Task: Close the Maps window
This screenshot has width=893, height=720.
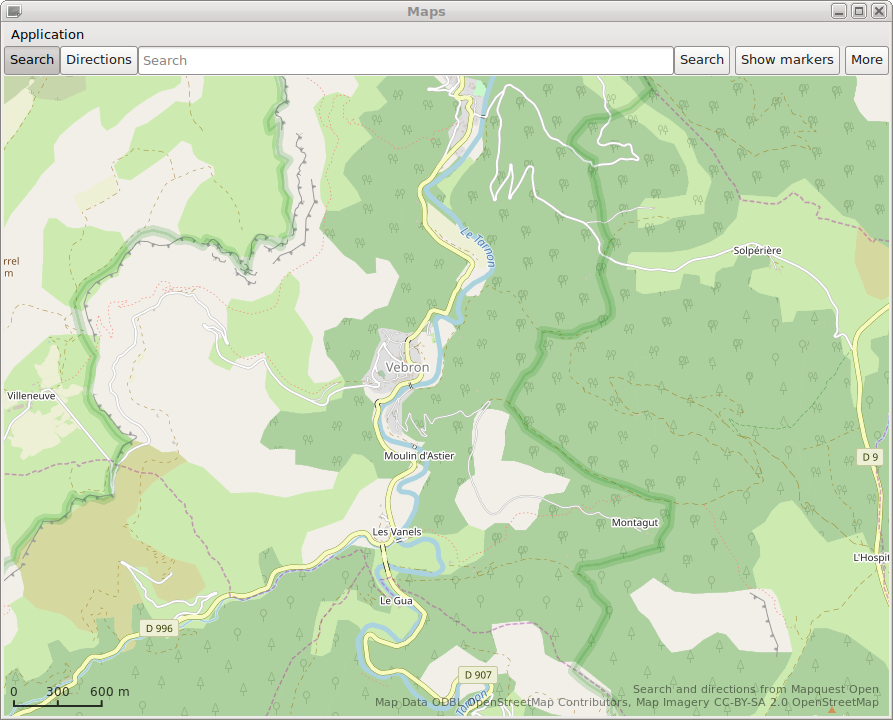Action: (878, 11)
